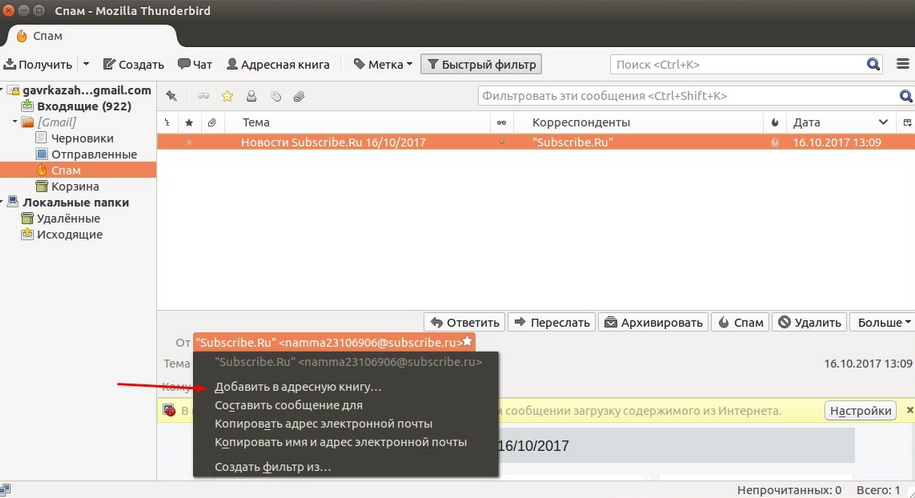Choose Добавить в адресную книгу
This screenshot has width=915, height=498.
pyautogui.click(x=298, y=387)
